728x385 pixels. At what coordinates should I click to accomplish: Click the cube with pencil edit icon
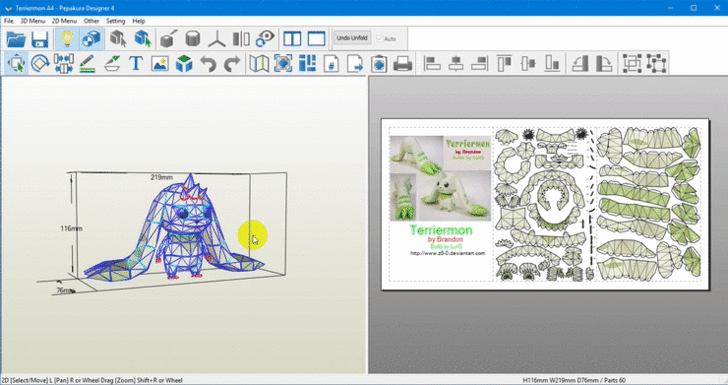pos(168,39)
